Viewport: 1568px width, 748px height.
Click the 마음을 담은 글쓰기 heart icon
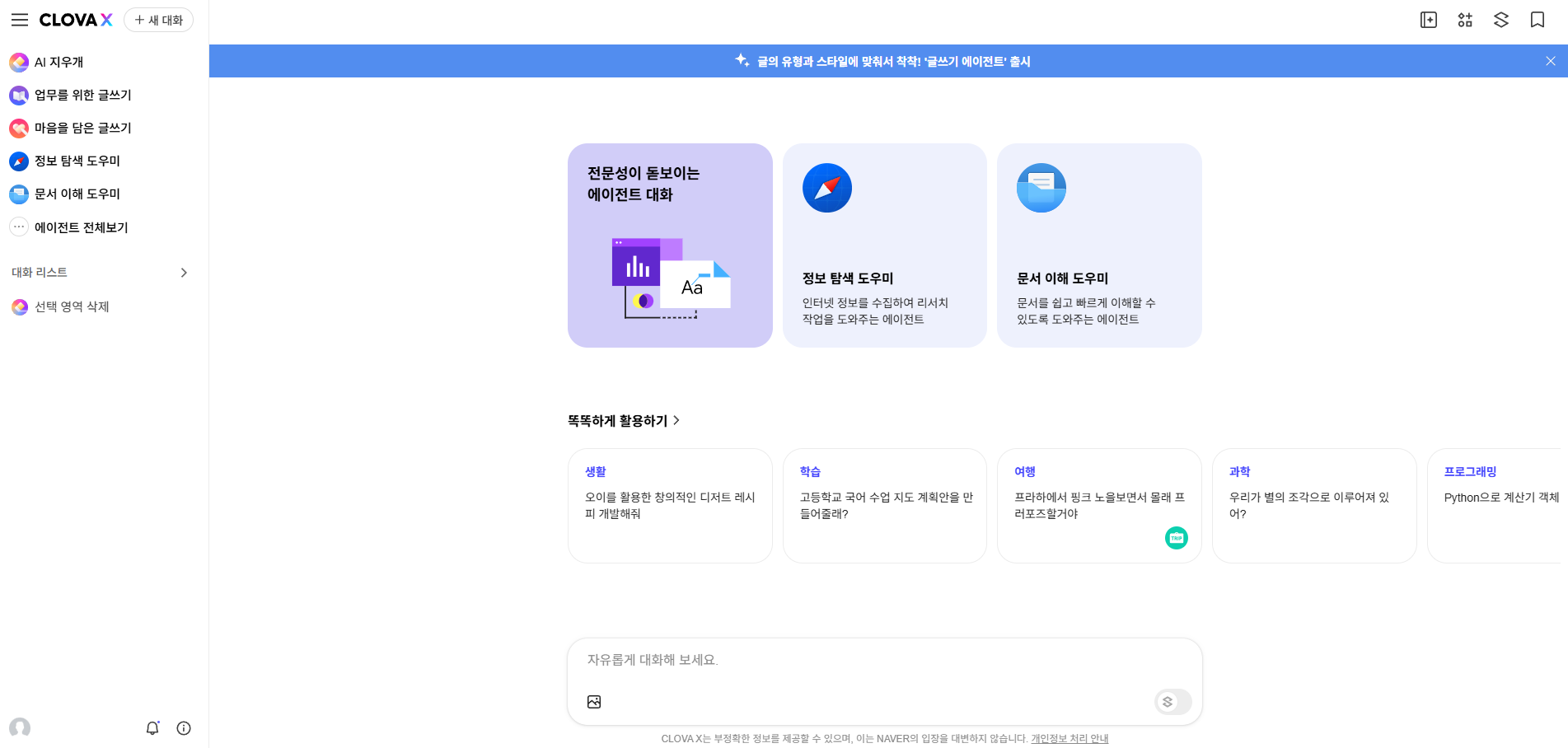click(19, 129)
